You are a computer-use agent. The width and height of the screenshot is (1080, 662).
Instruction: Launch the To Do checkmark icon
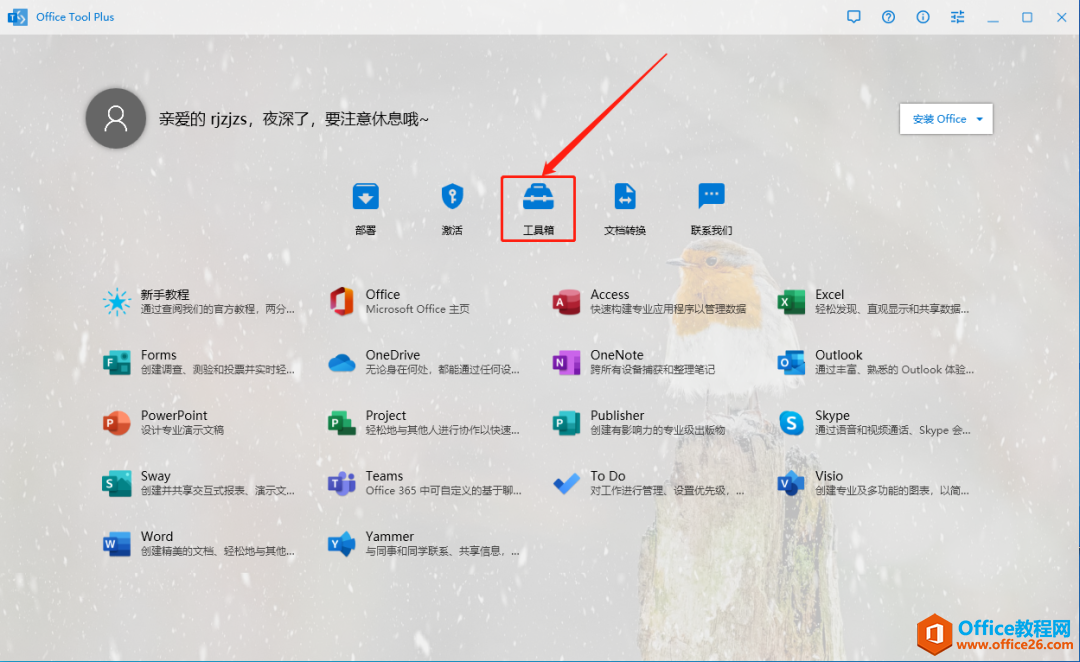click(x=566, y=484)
